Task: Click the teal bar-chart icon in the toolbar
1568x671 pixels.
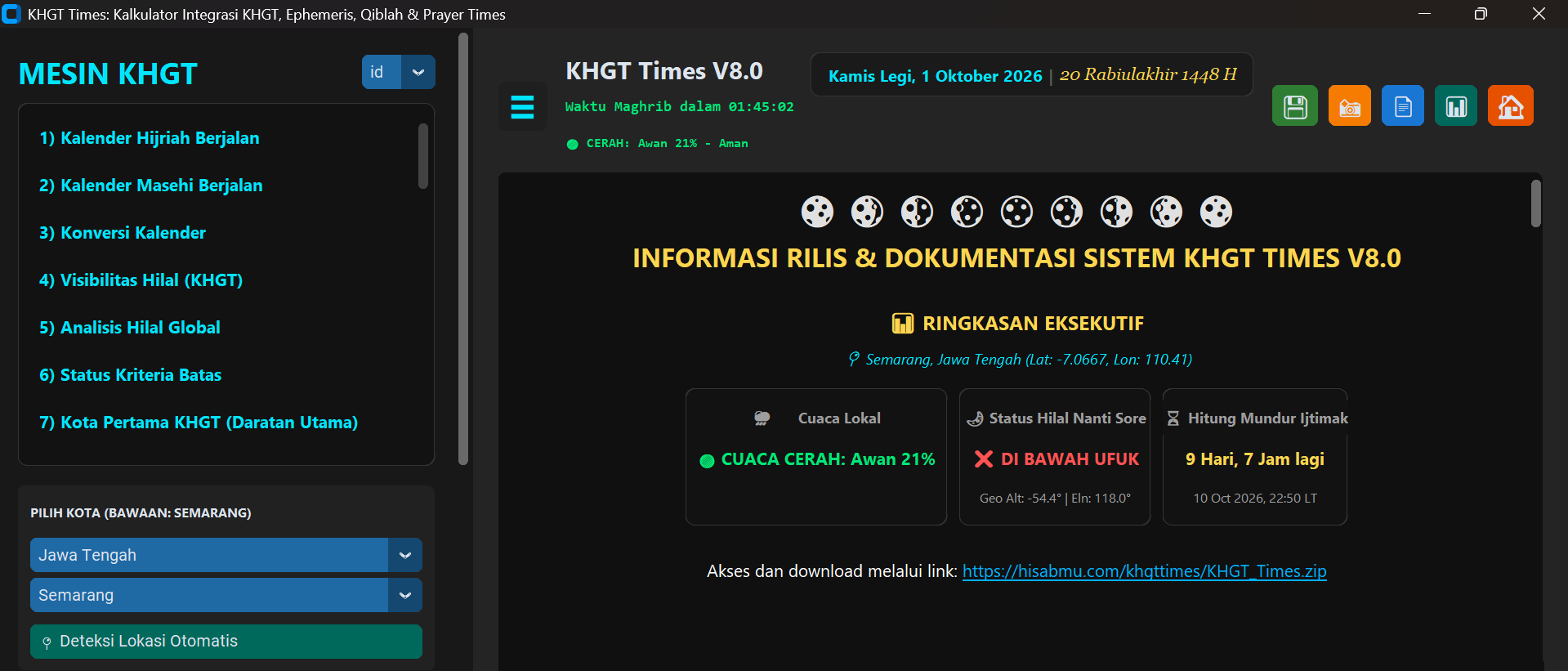Action: [x=1456, y=106]
